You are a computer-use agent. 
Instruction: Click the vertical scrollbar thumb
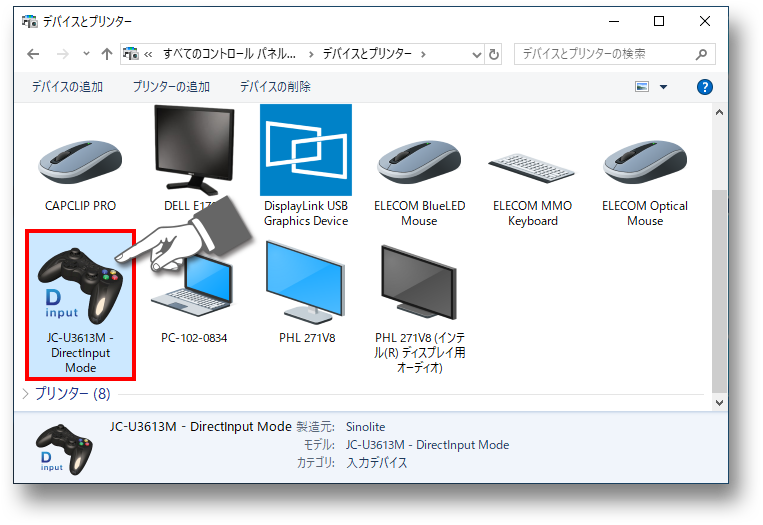pyautogui.click(x=719, y=291)
